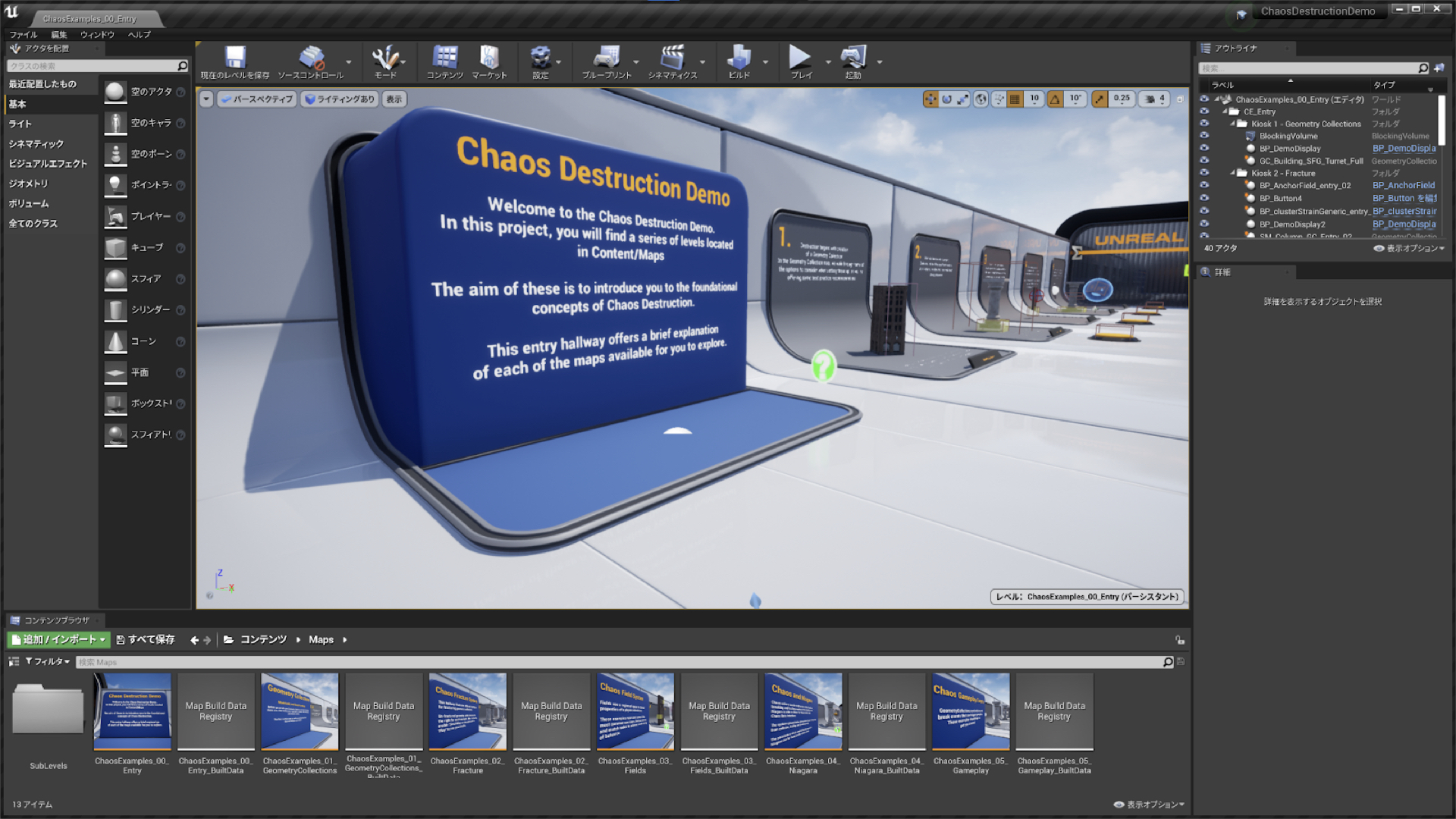This screenshot has width=1456, height=819.
Task: Open the Content (コンテンツ) browser icon
Action: click(444, 58)
